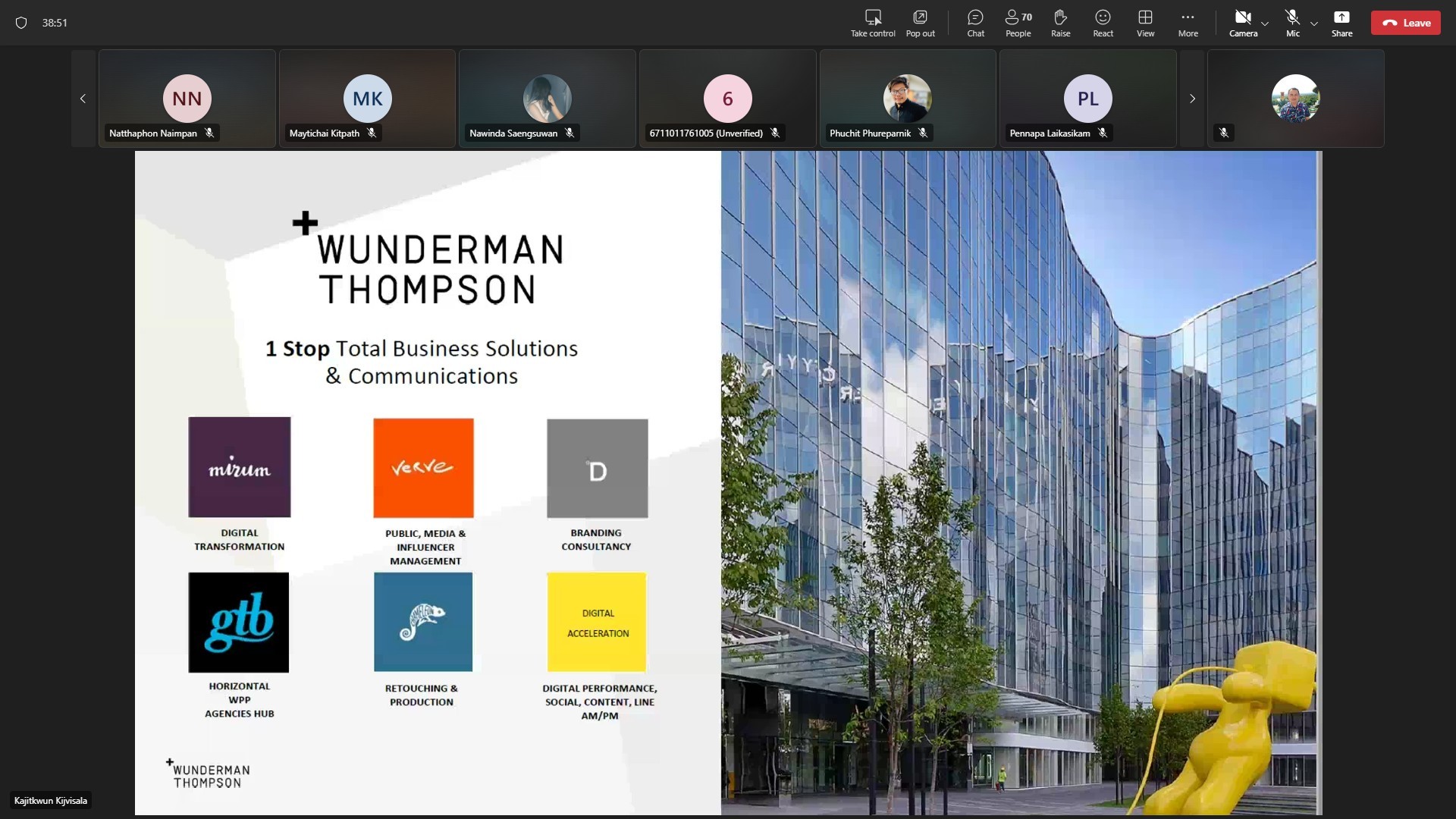The height and width of the screenshot is (819, 1456).
Task: Click the gtb logo on the slide
Action: pos(239,623)
